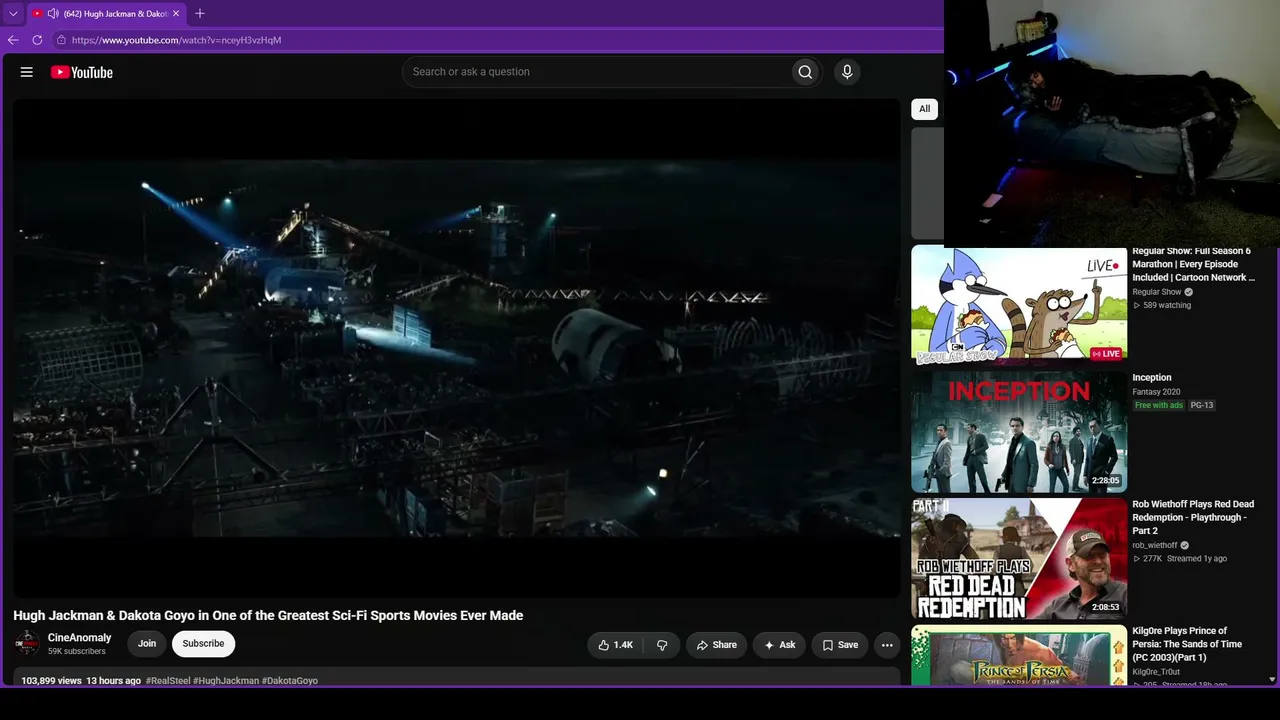This screenshot has height=720, width=1280.
Task: Mute the tab via its speaker icon
Action: (53, 14)
